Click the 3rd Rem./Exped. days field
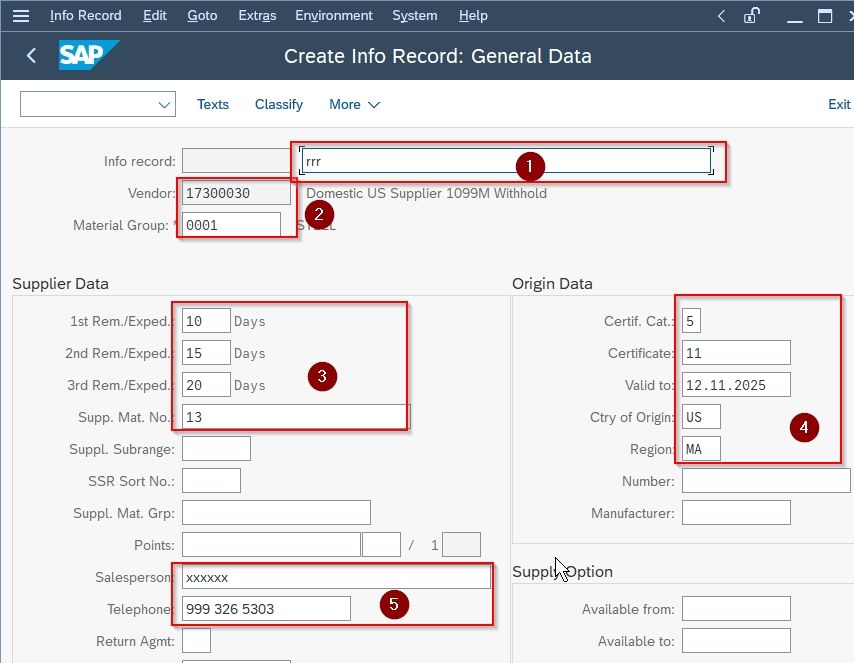This screenshot has width=854, height=663. click(x=206, y=385)
